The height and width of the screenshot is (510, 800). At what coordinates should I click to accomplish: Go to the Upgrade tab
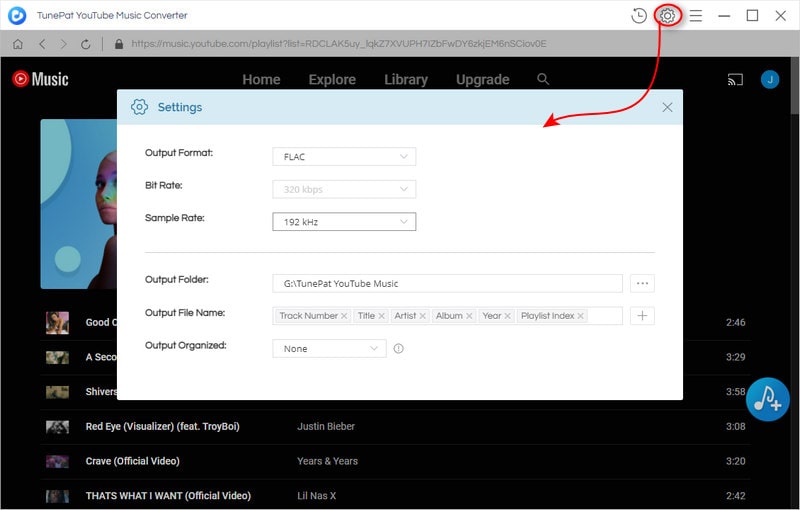pyautogui.click(x=483, y=80)
